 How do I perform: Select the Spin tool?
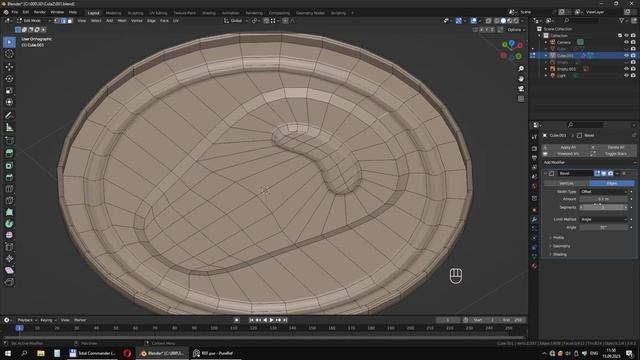click(9, 224)
